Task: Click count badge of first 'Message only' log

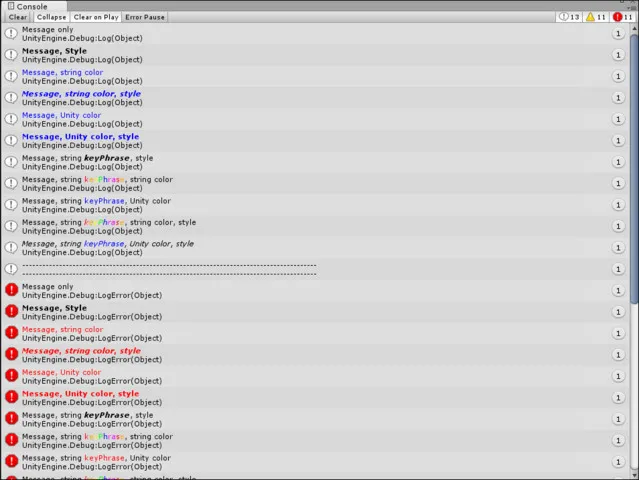Action: [x=618, y=33]
